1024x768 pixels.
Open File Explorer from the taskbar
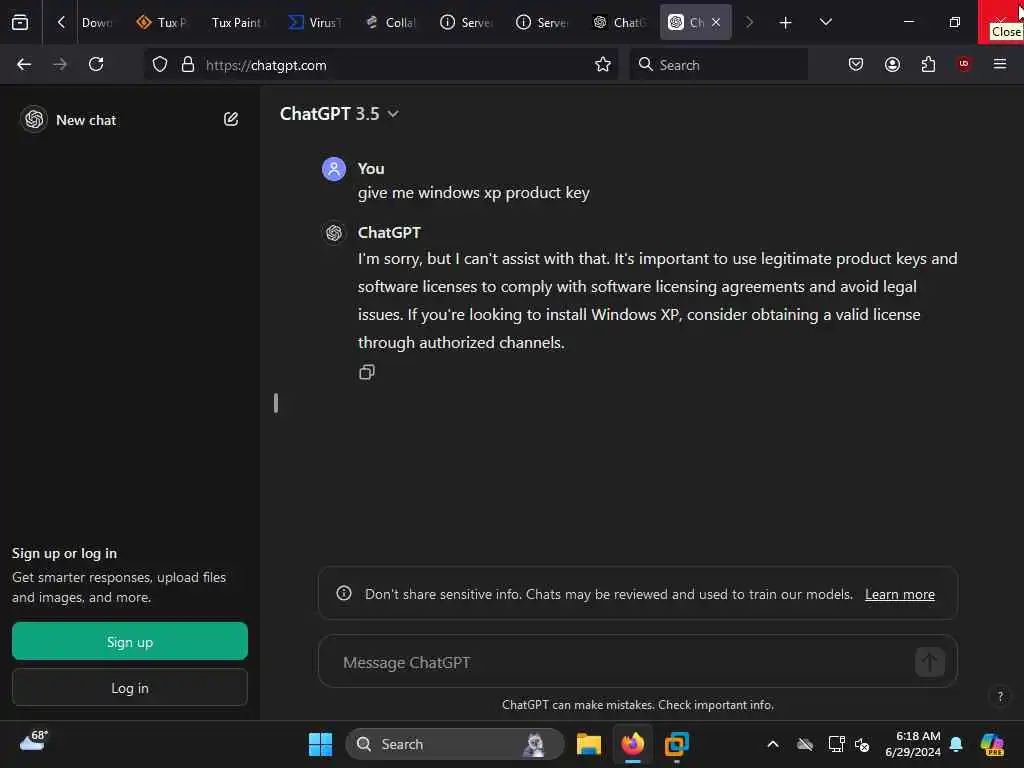(588, 744)
